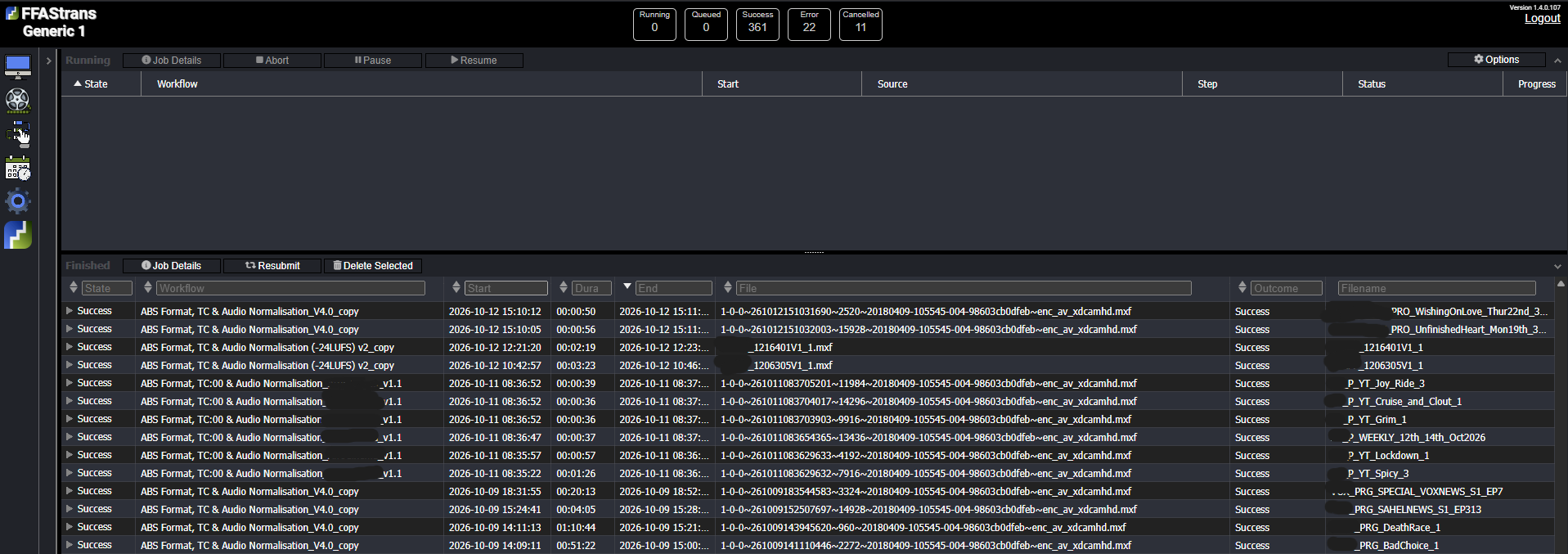Viewport: 1568px width, 554px height.
Task: Sort running jobs by Source column
Action: (1022, 84)
